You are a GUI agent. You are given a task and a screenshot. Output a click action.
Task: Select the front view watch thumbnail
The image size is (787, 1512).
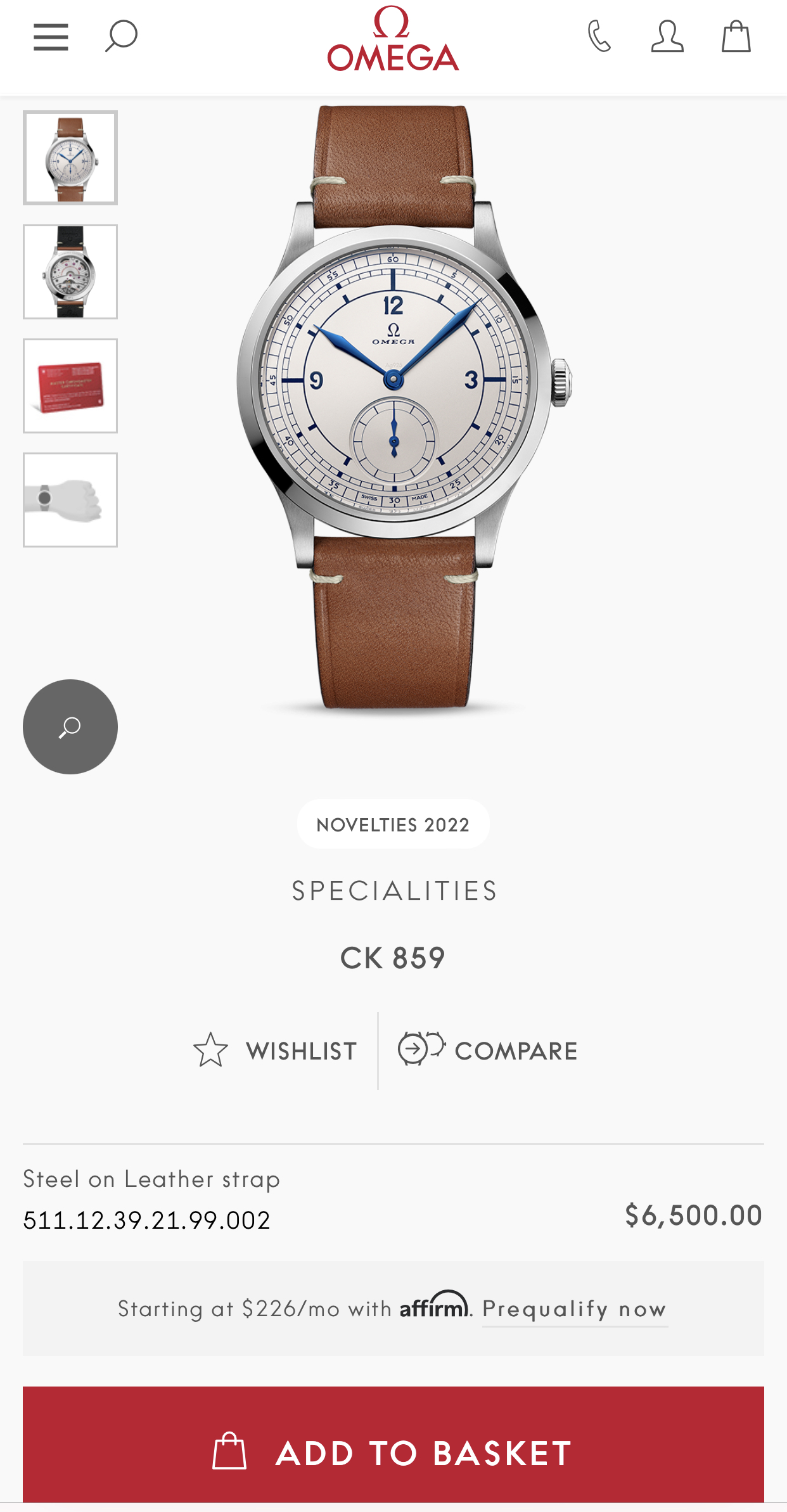tap(70, 158)
